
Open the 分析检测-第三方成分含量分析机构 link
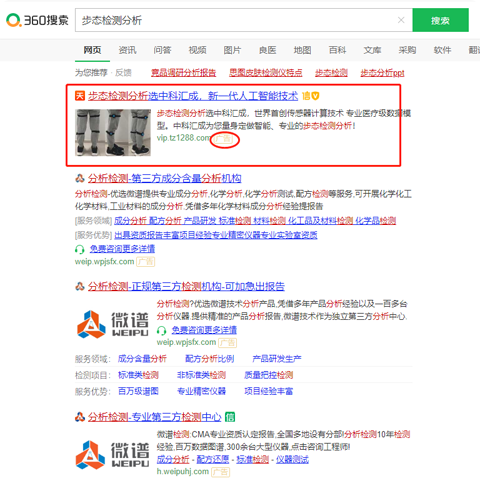pos(164,178)
